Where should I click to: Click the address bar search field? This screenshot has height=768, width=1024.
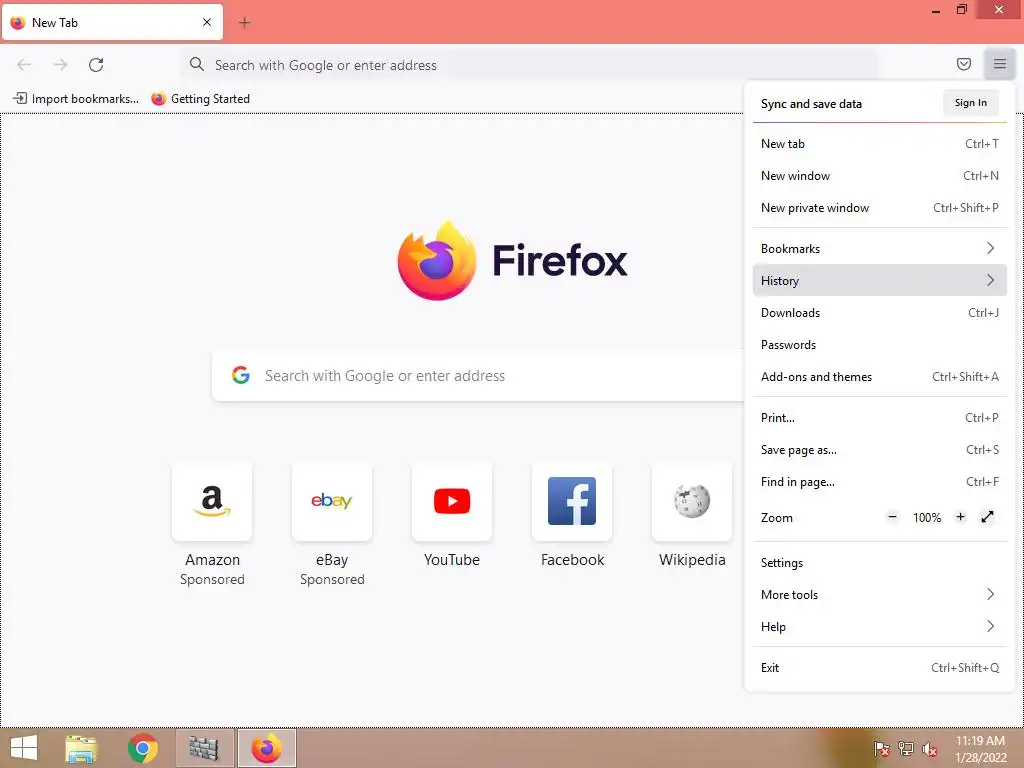tap(529, 65)
